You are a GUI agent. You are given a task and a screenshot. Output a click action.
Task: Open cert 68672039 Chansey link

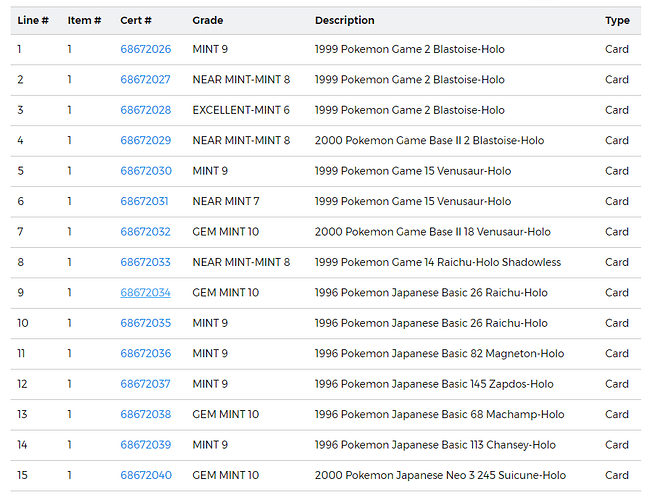tap(145, 445)
